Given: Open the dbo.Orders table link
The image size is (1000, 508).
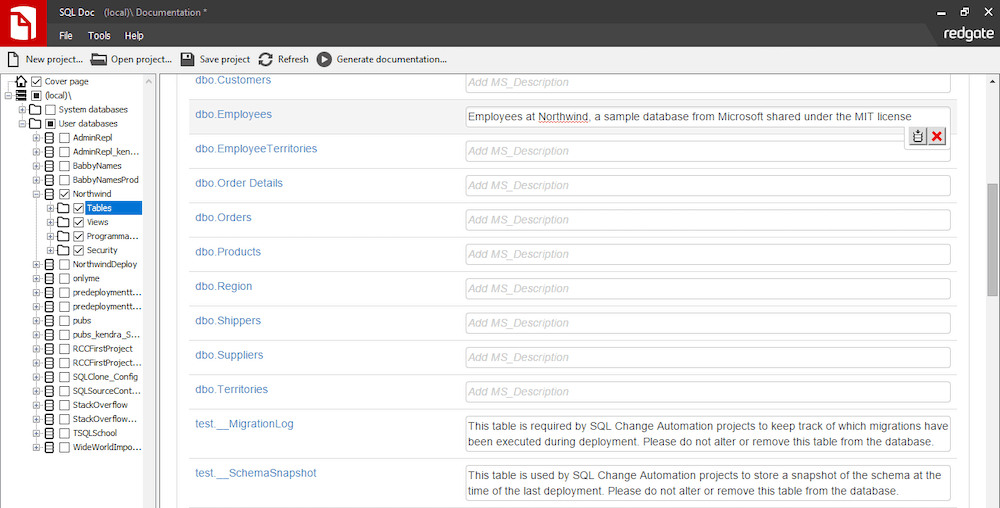Looking at the screenshot, I should [x=223, y=218].
